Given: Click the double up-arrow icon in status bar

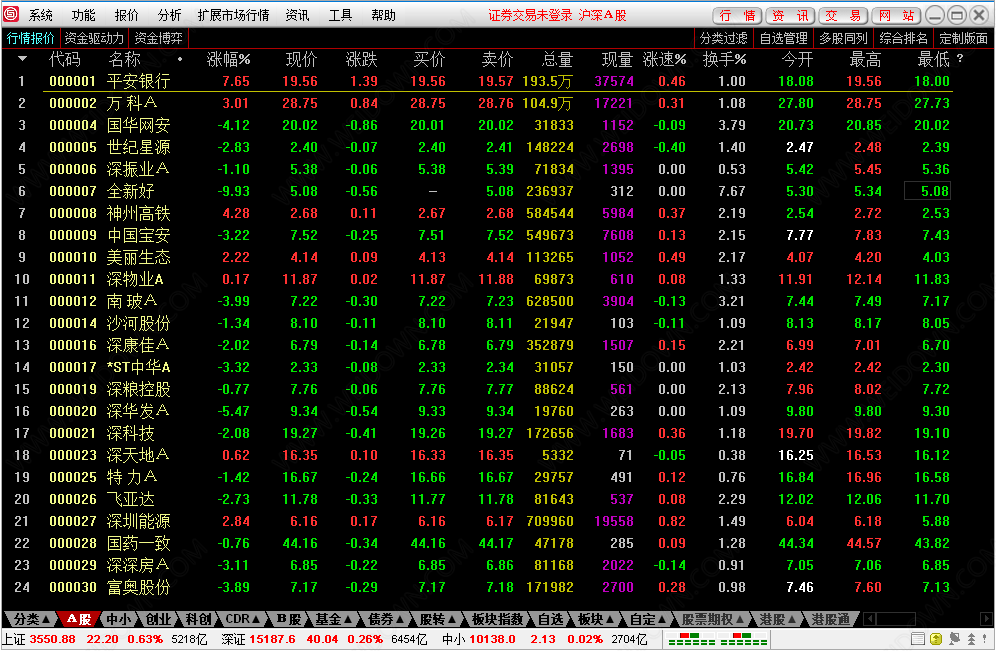Looking at the screenshot, I should point(971,639).
